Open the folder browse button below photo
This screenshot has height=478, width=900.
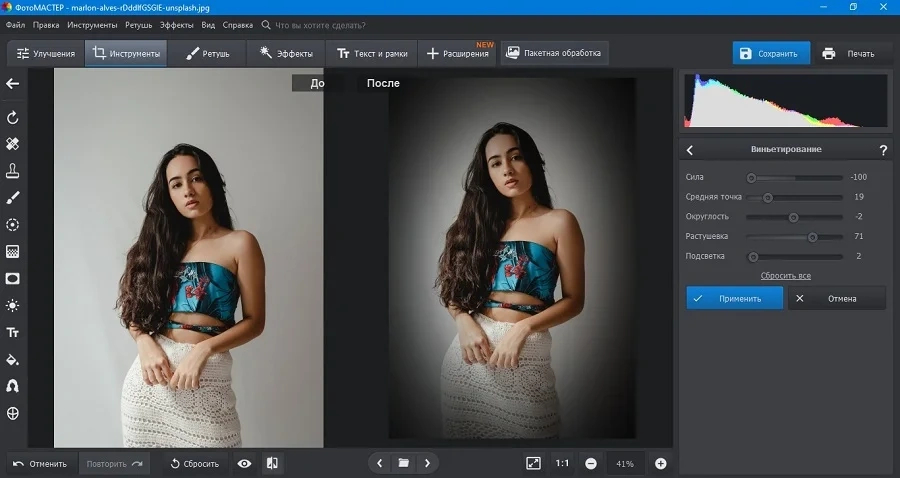point(404,463)
